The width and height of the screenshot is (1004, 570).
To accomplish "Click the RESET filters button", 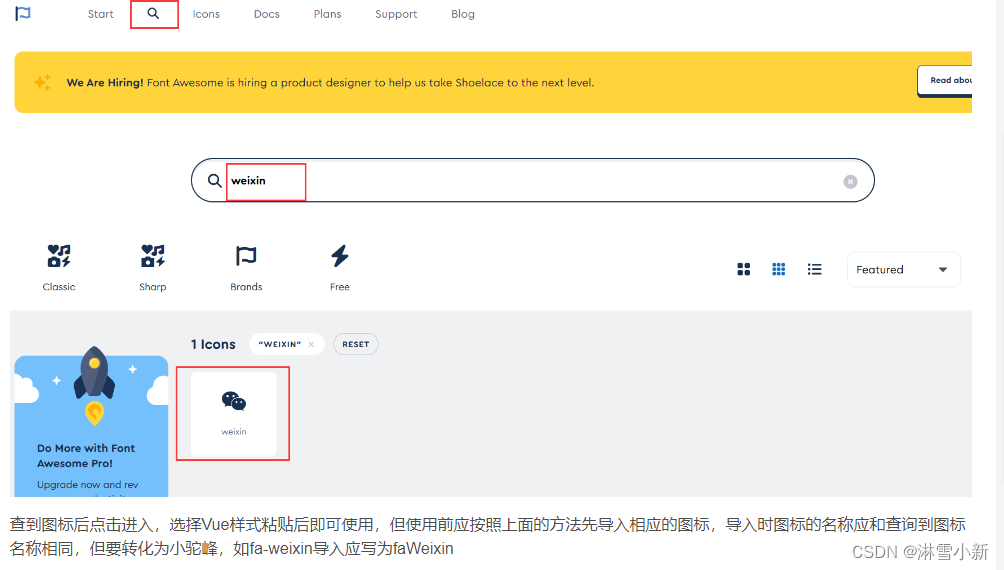I will click(355, 344).
